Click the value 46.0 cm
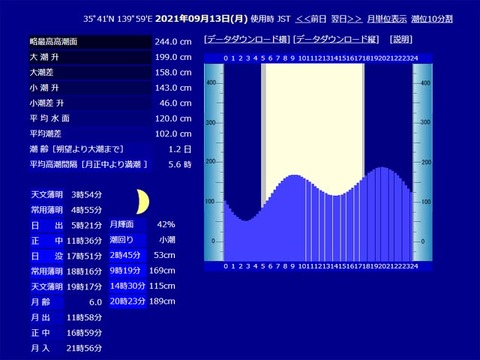 (x=175, y=103)
